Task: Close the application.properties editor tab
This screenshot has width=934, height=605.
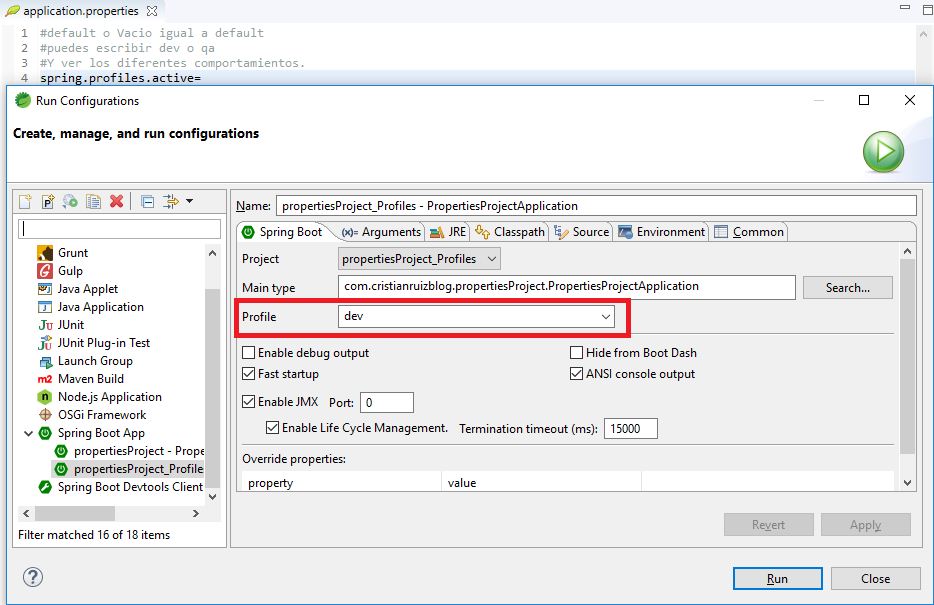Action: pyautogui.click(x=152, y=11)
